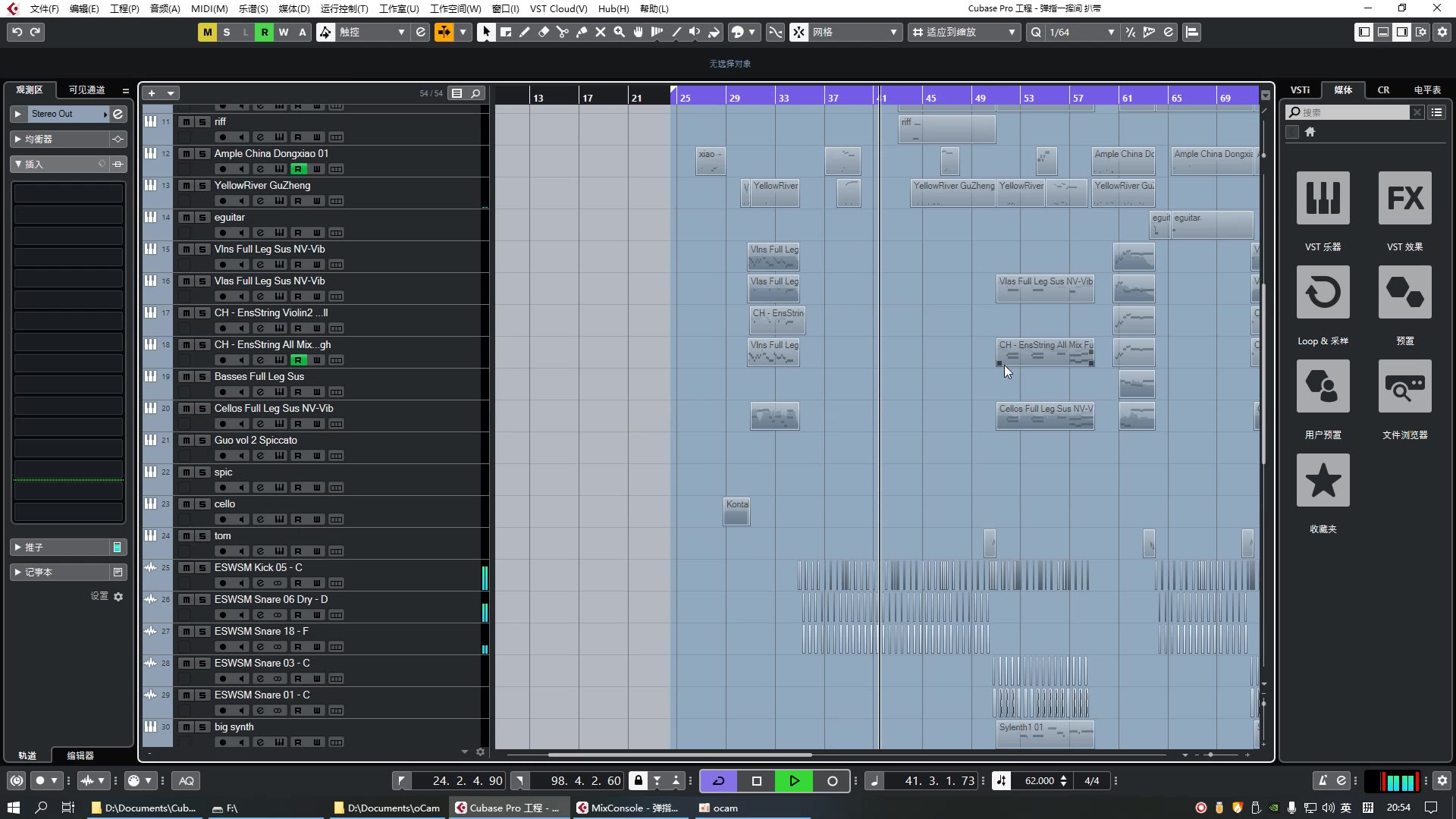The image size is (1456, 819).
Task: Click the transport Stop button
Action: [756, 781]
